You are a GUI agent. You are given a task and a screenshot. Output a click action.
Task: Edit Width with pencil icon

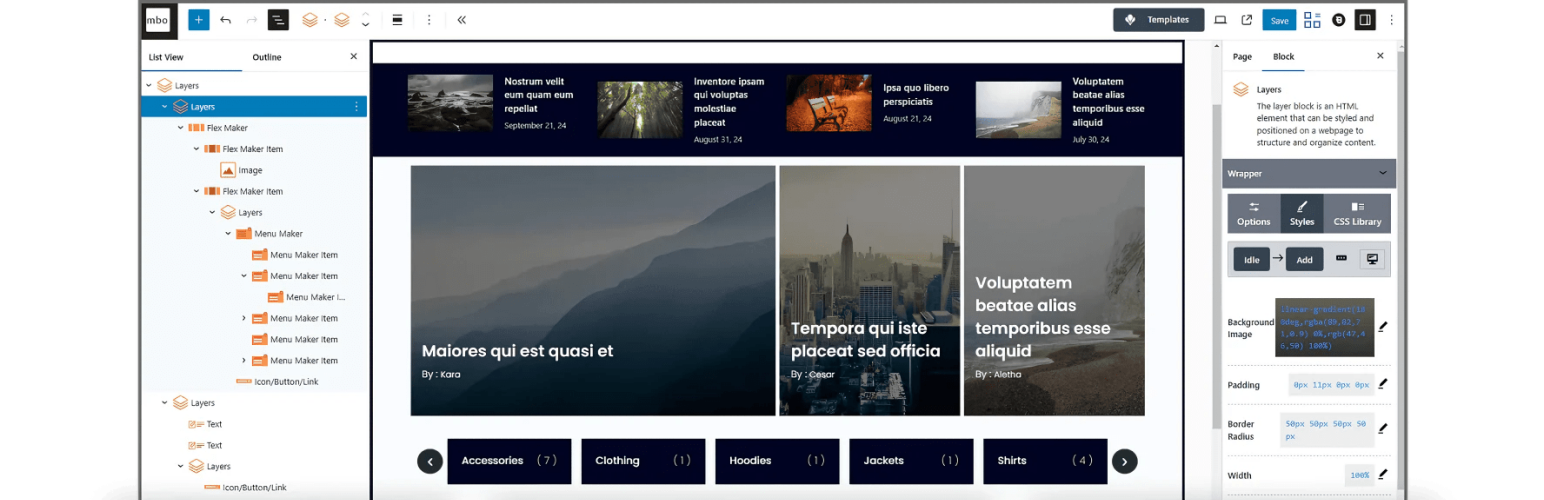[x=1383, y=474]
